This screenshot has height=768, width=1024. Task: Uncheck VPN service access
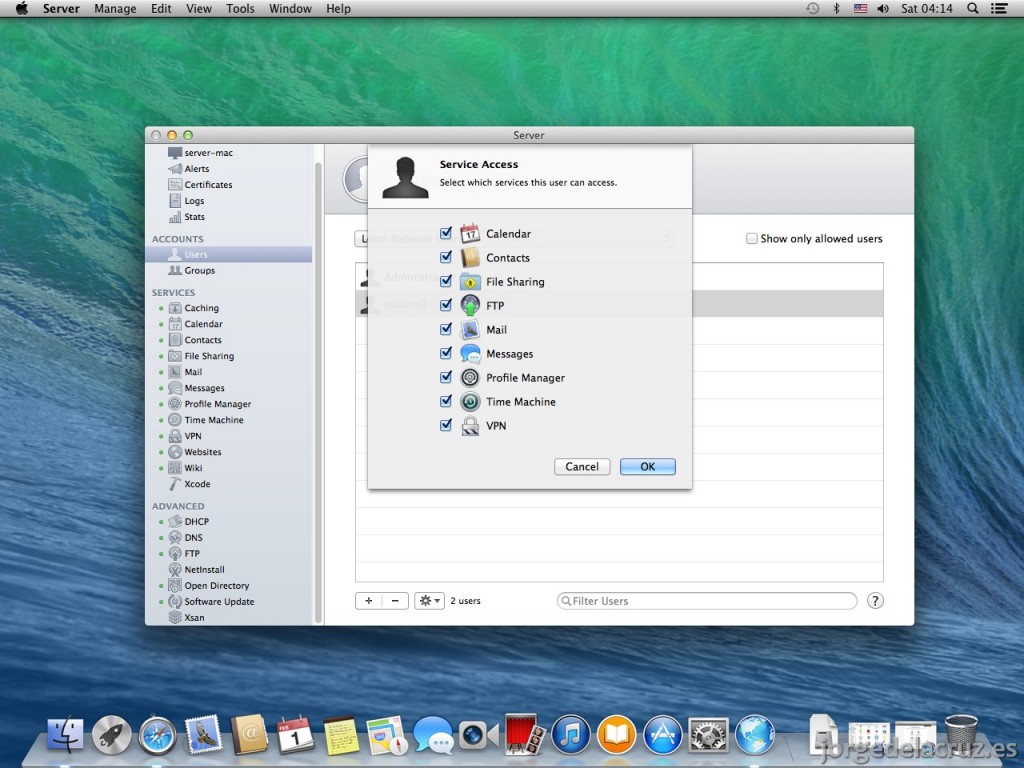click(x=446, y=425)
